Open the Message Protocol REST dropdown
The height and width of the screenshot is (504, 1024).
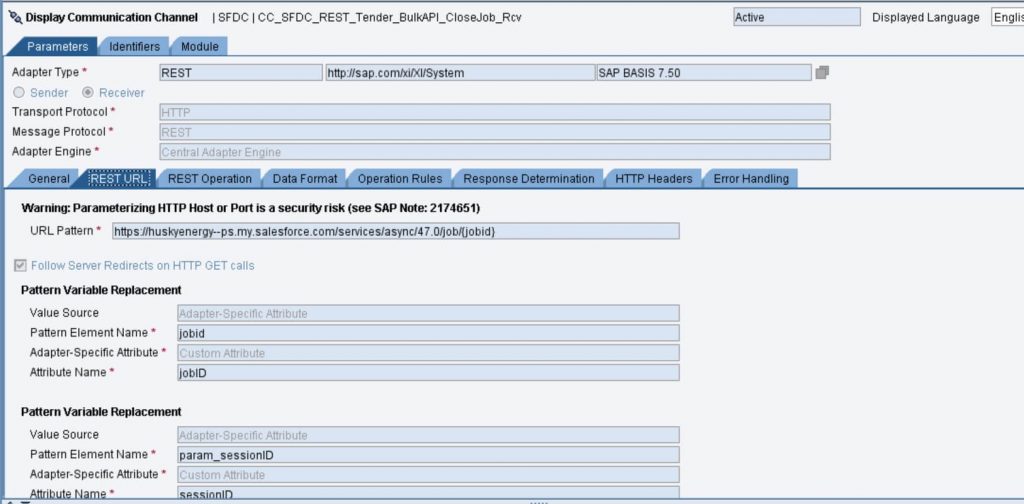[x=495, y=132]
